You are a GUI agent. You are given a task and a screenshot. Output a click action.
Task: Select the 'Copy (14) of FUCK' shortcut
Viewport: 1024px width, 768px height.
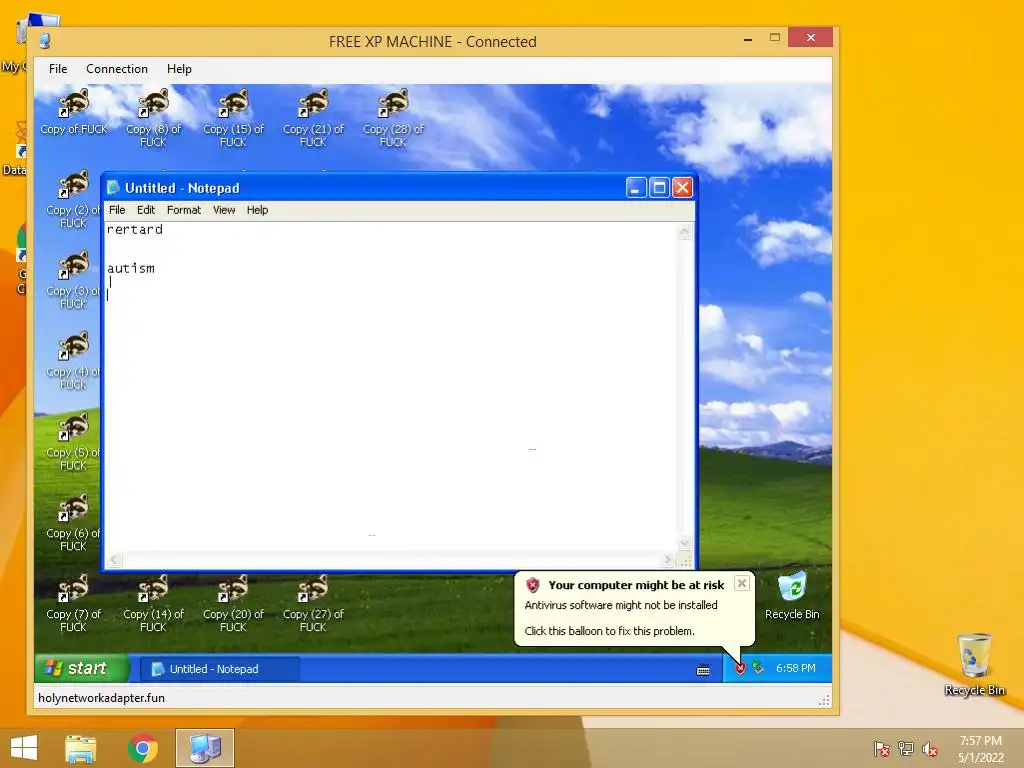pos(153,603)
